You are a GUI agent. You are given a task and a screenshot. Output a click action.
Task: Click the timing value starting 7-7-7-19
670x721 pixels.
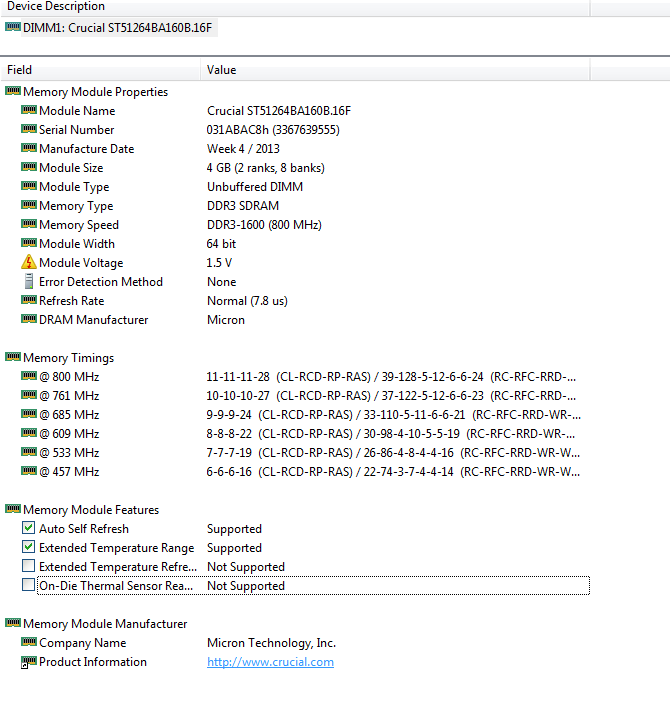393,453
